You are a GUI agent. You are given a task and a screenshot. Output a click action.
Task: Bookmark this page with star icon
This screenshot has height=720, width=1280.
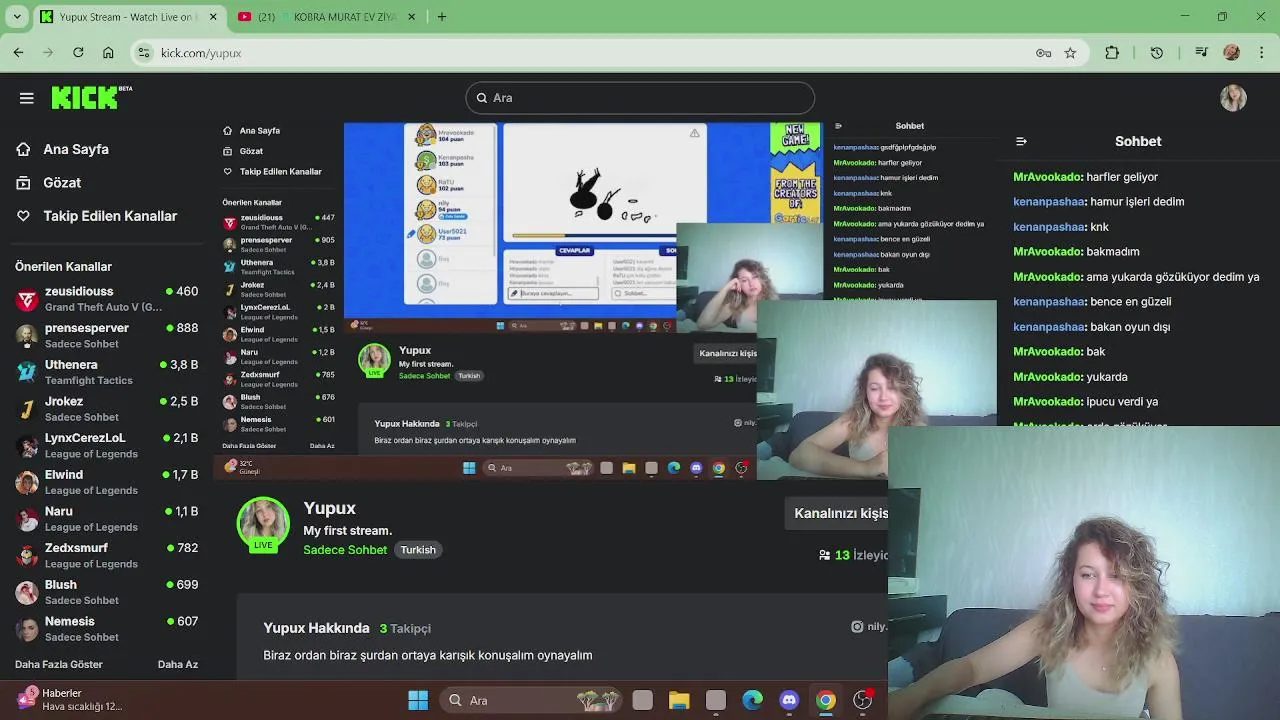pyautogui.click(x=1070, y=53)
